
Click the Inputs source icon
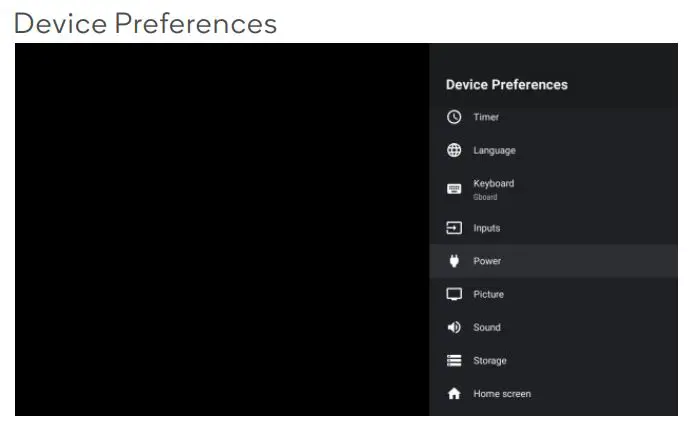click(x=454, y=228)
